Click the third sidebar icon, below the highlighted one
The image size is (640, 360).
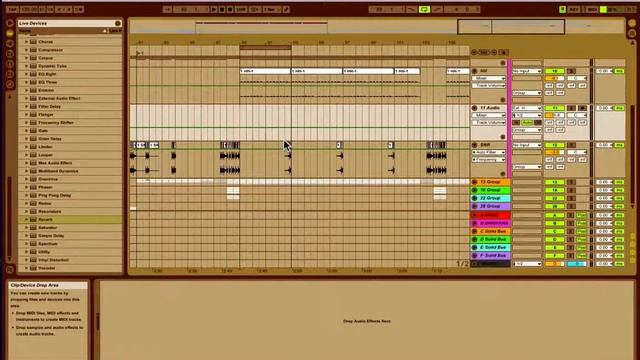tap(10, 44)
